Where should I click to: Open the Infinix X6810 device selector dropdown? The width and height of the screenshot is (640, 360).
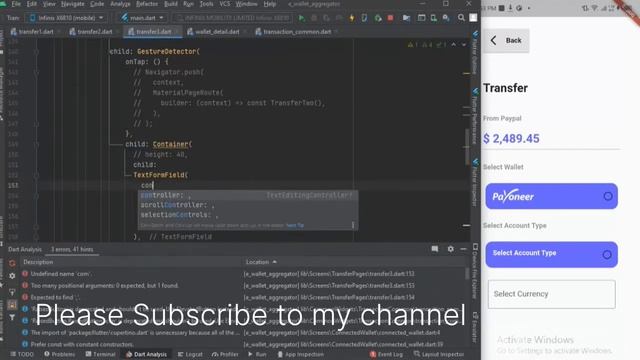tap(66, 18)
